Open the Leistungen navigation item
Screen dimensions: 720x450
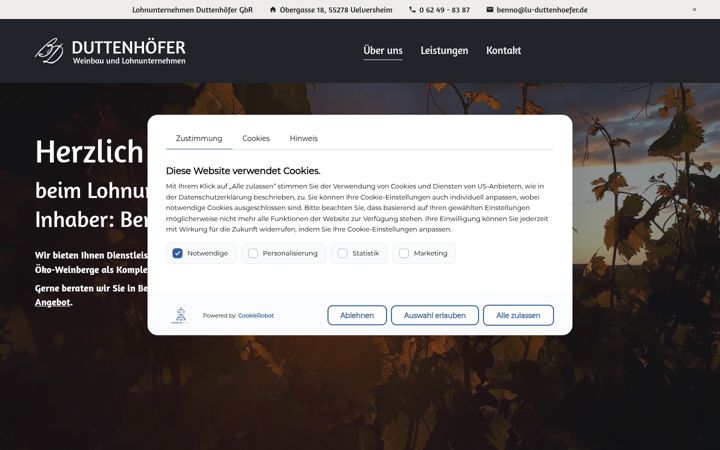point(444,51)
